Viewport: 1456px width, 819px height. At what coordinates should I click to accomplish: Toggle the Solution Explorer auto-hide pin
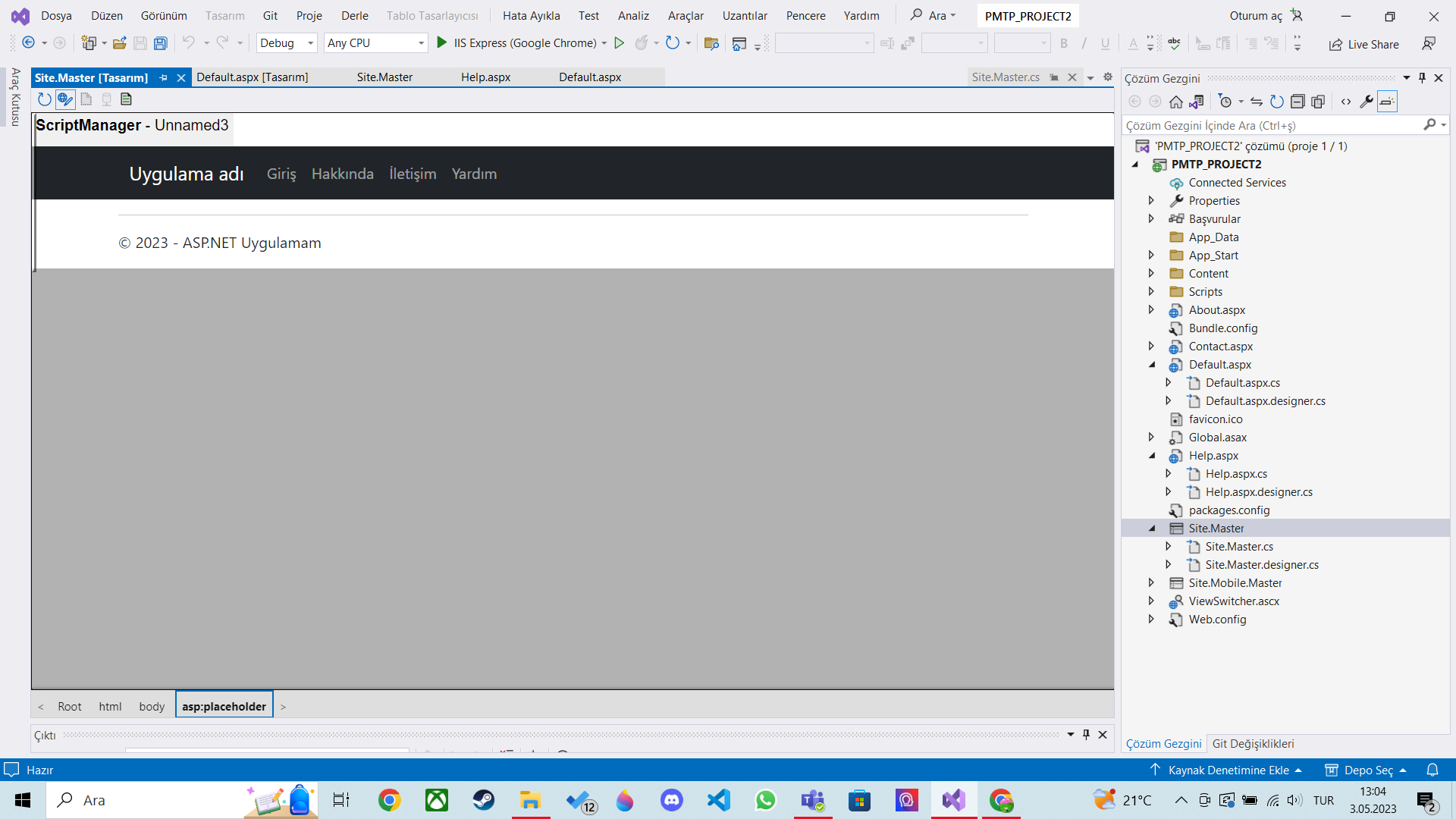click(x=1422, y=78)
